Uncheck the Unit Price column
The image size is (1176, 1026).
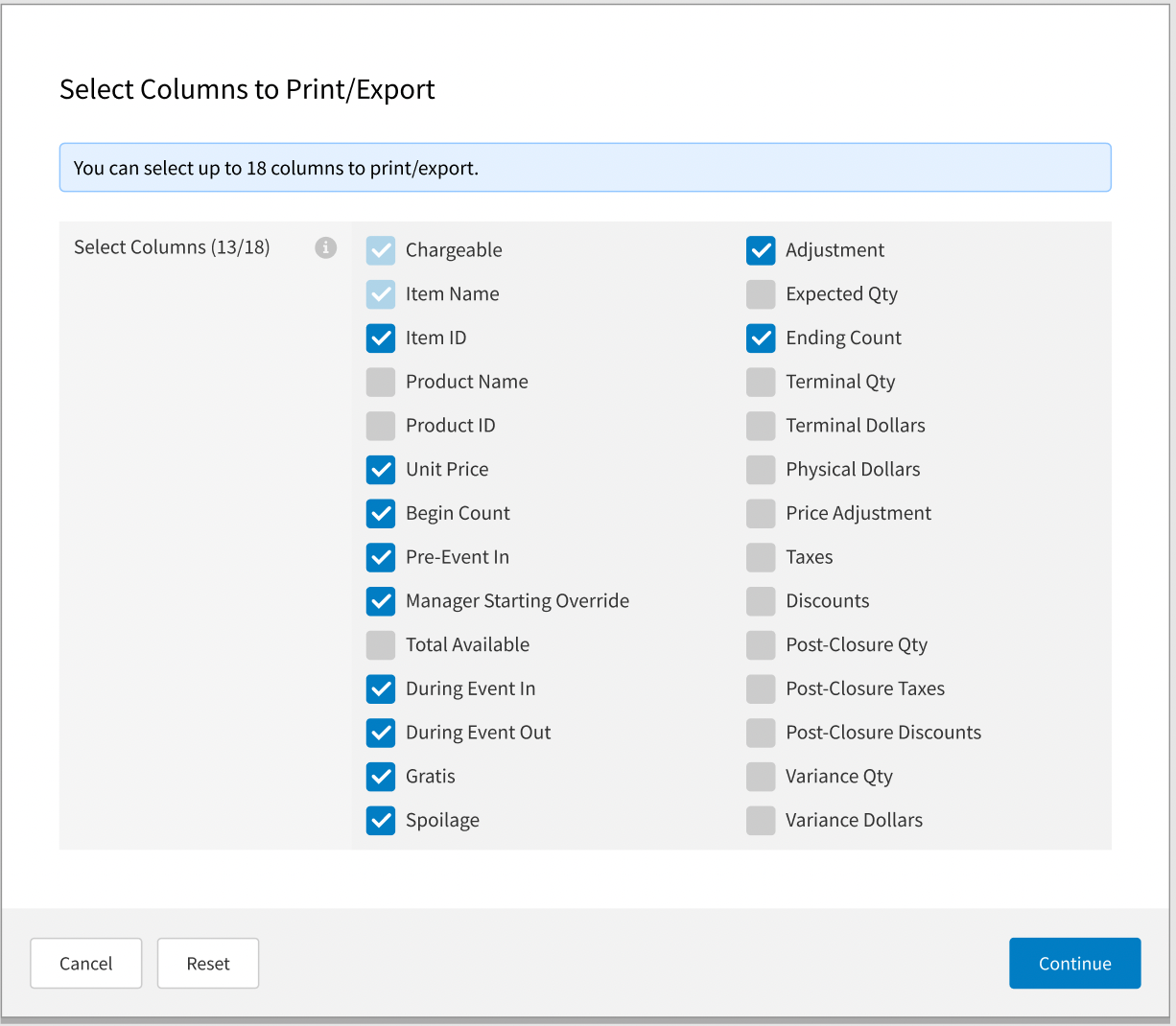[x=381, y=470]
